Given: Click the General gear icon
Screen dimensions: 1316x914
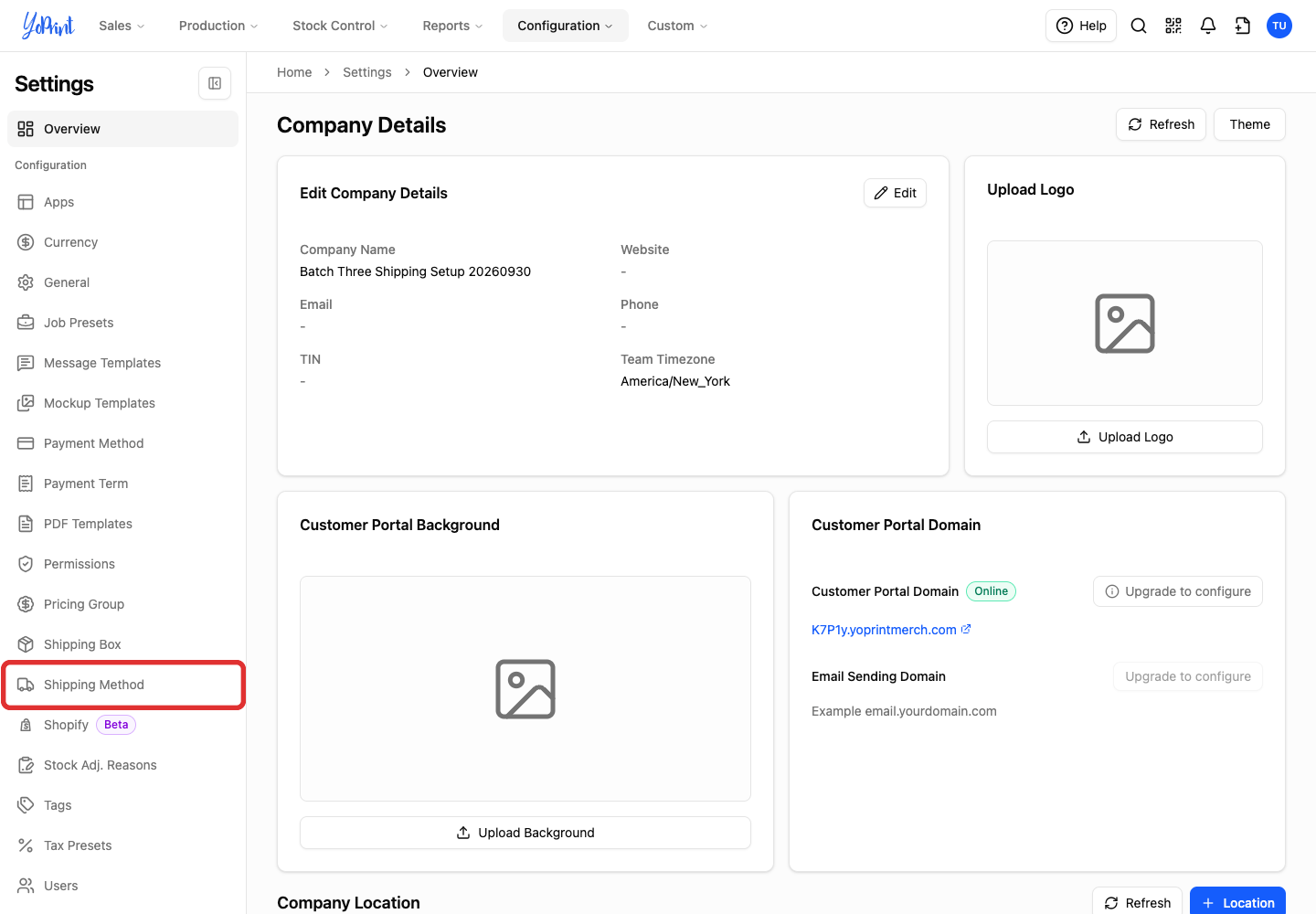Looking at the screenshot, I should pos(26,282).
